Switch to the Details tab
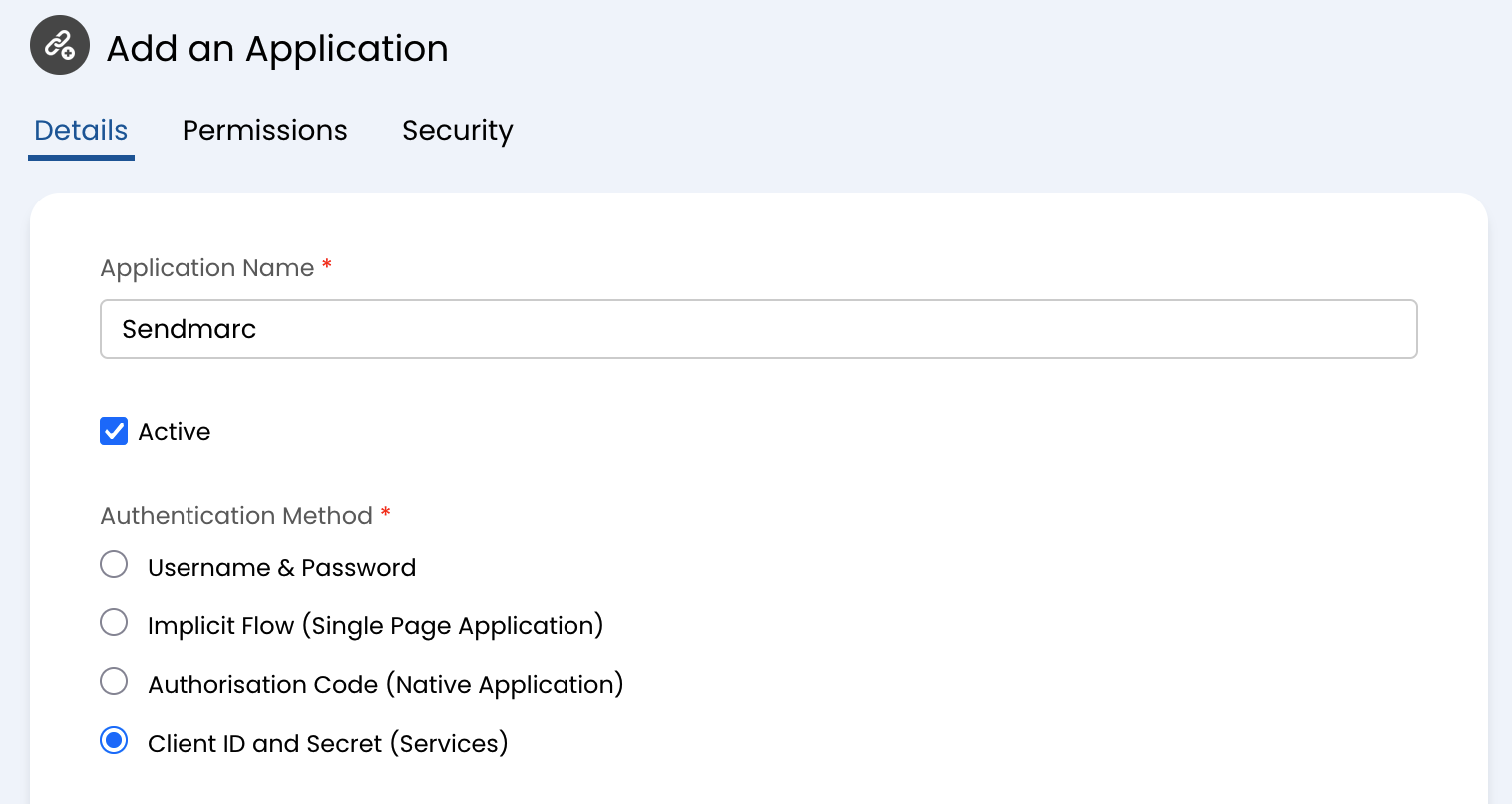The width and height of the screenshot is (1512, 804). click(x=81, y=131)
